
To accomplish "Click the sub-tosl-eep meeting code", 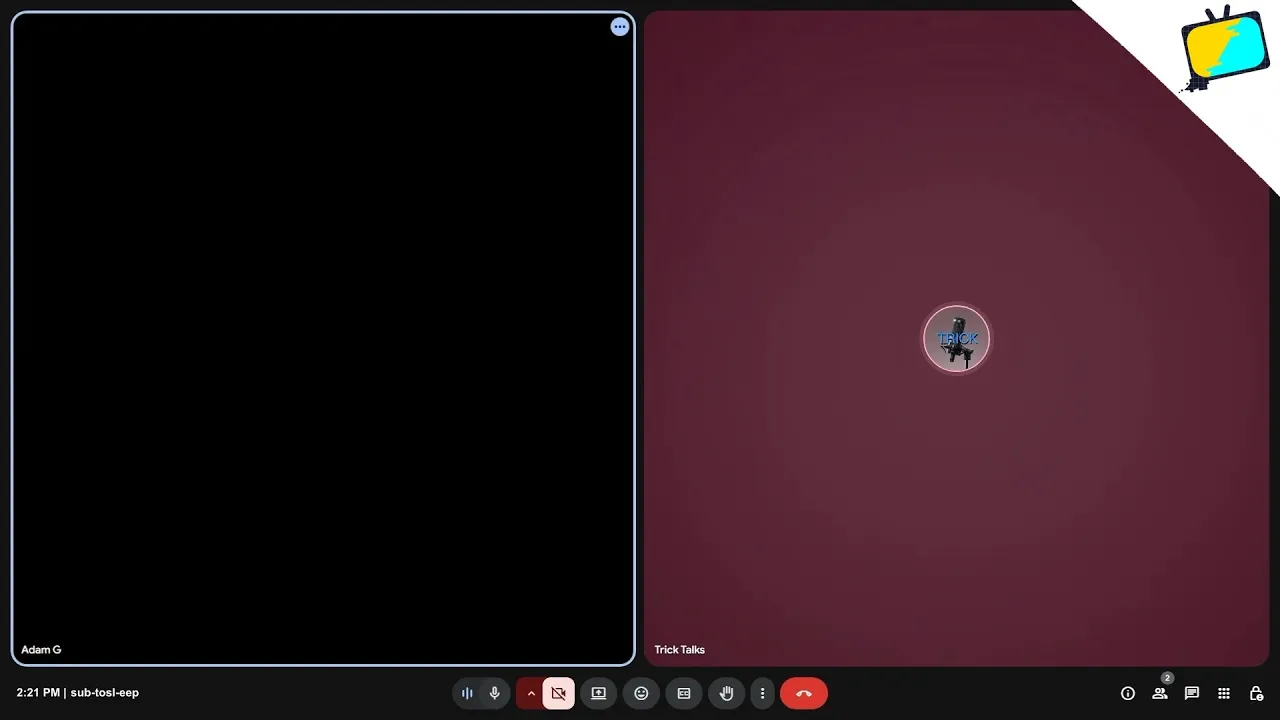I will (x=105, y=692).
